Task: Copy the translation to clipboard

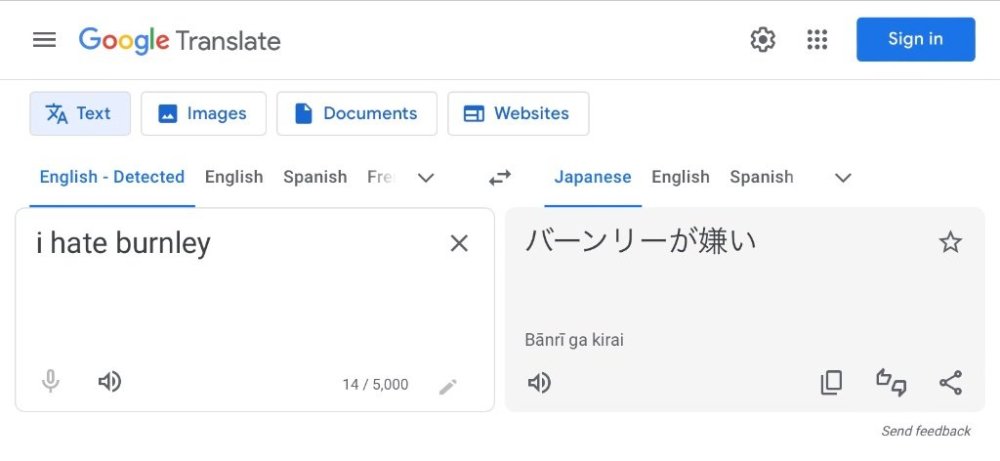Action: coord(831,383)
